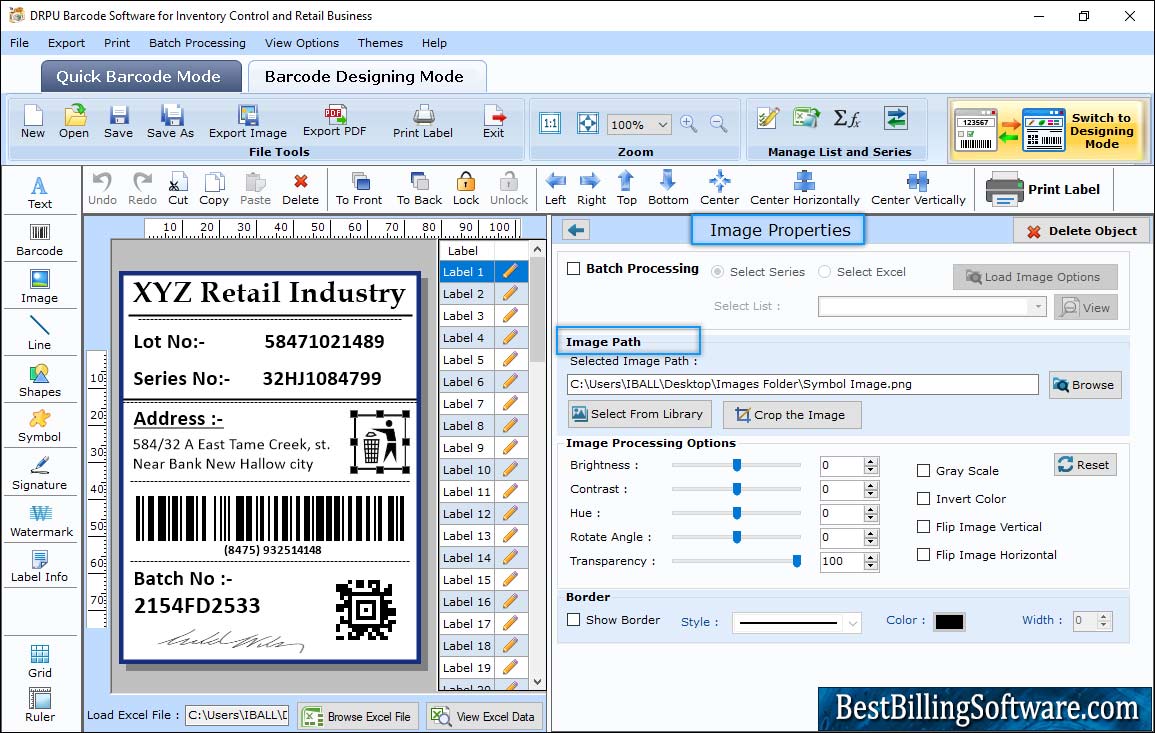Bring object To Front
1155x733 pixels.
359,189
